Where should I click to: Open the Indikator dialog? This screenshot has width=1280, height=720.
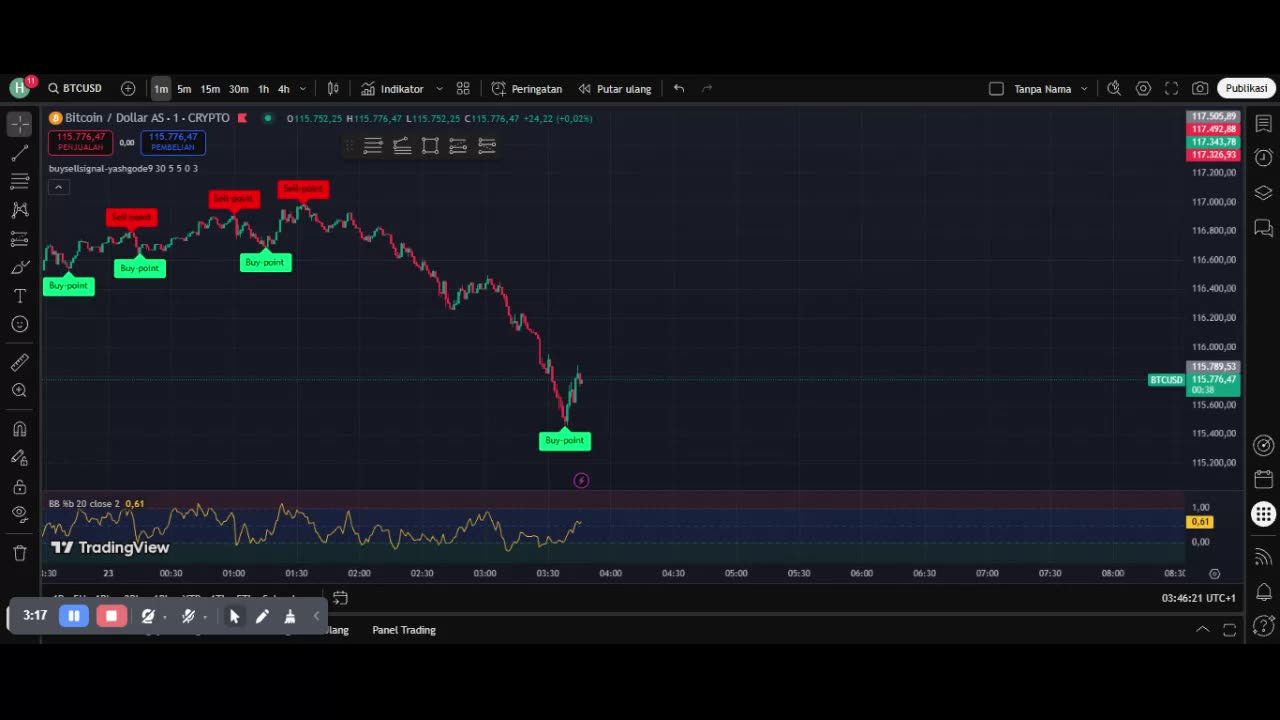click(392, 89)
